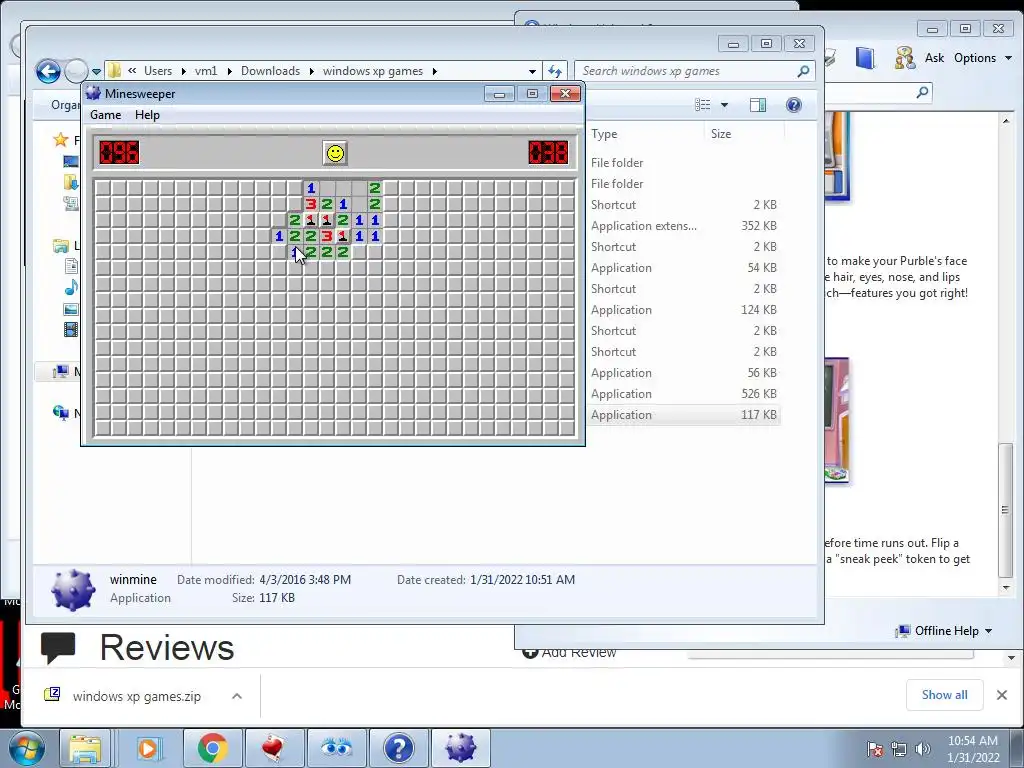1024x768 pixels.
Task: Open the recent locations dropdown beside forward arrow
Action: [x=96, y=72]
